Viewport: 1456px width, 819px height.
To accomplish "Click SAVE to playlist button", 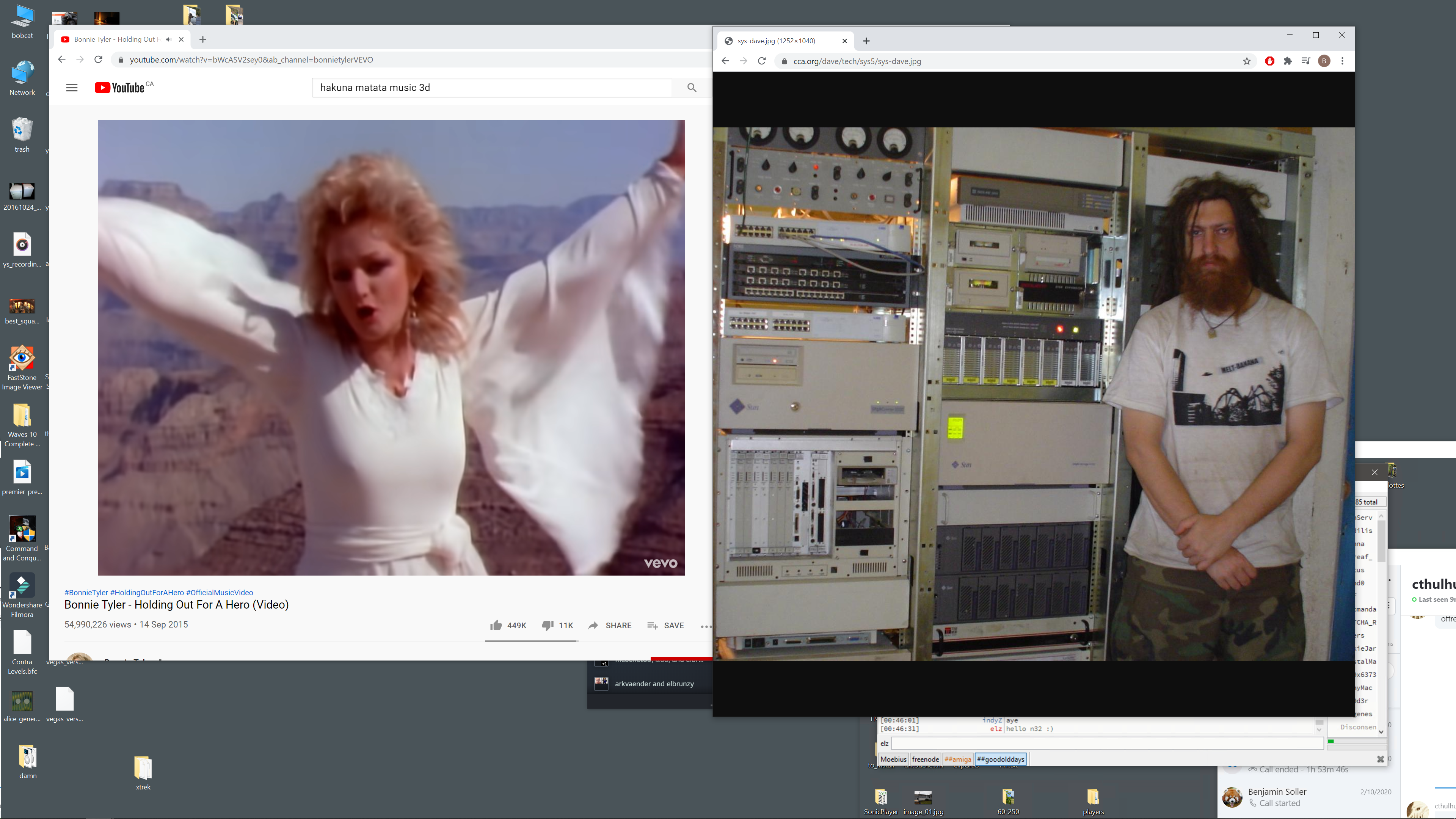I will [665, 625].
